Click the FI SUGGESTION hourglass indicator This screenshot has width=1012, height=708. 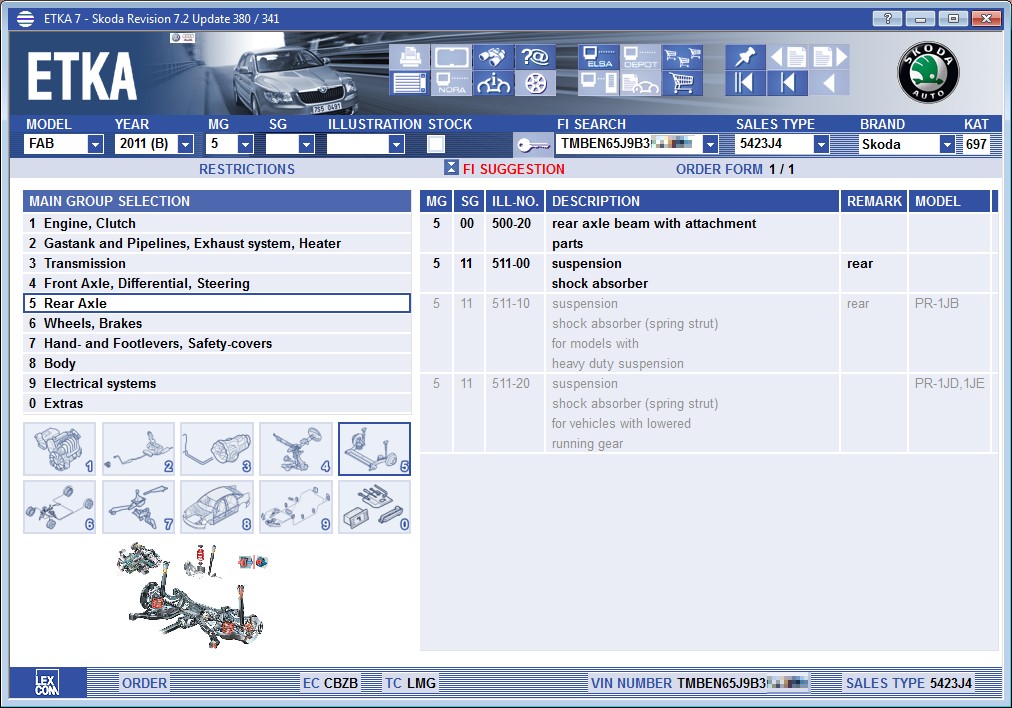tap(451, 168)
